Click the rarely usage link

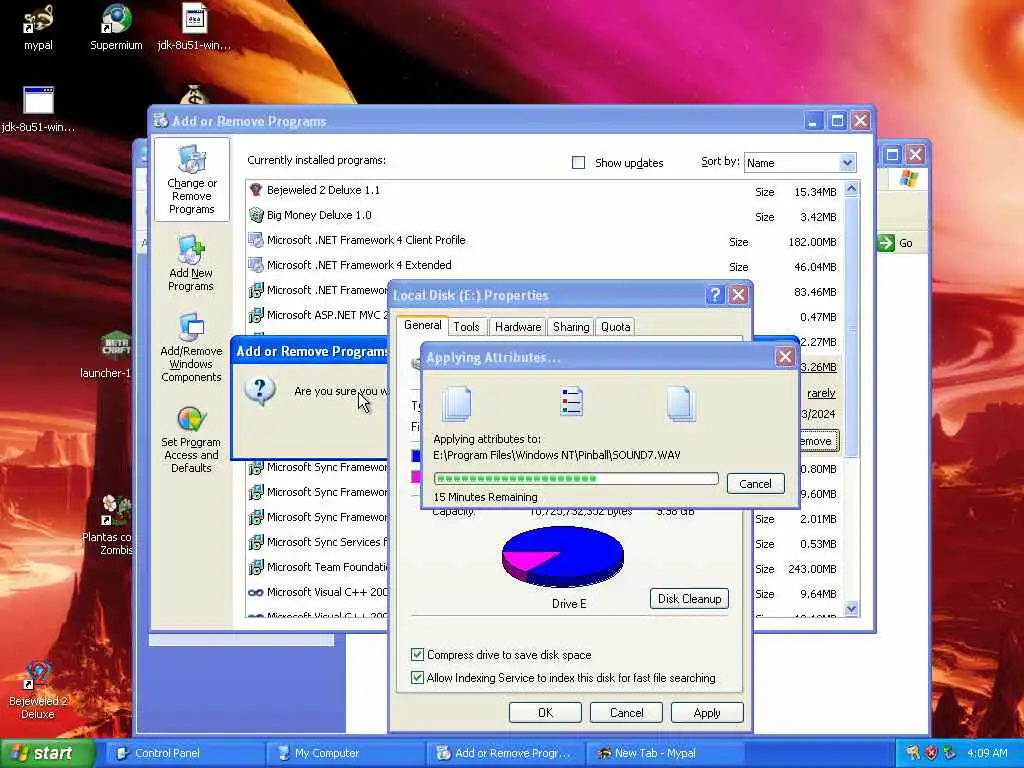tap(821, 393)
